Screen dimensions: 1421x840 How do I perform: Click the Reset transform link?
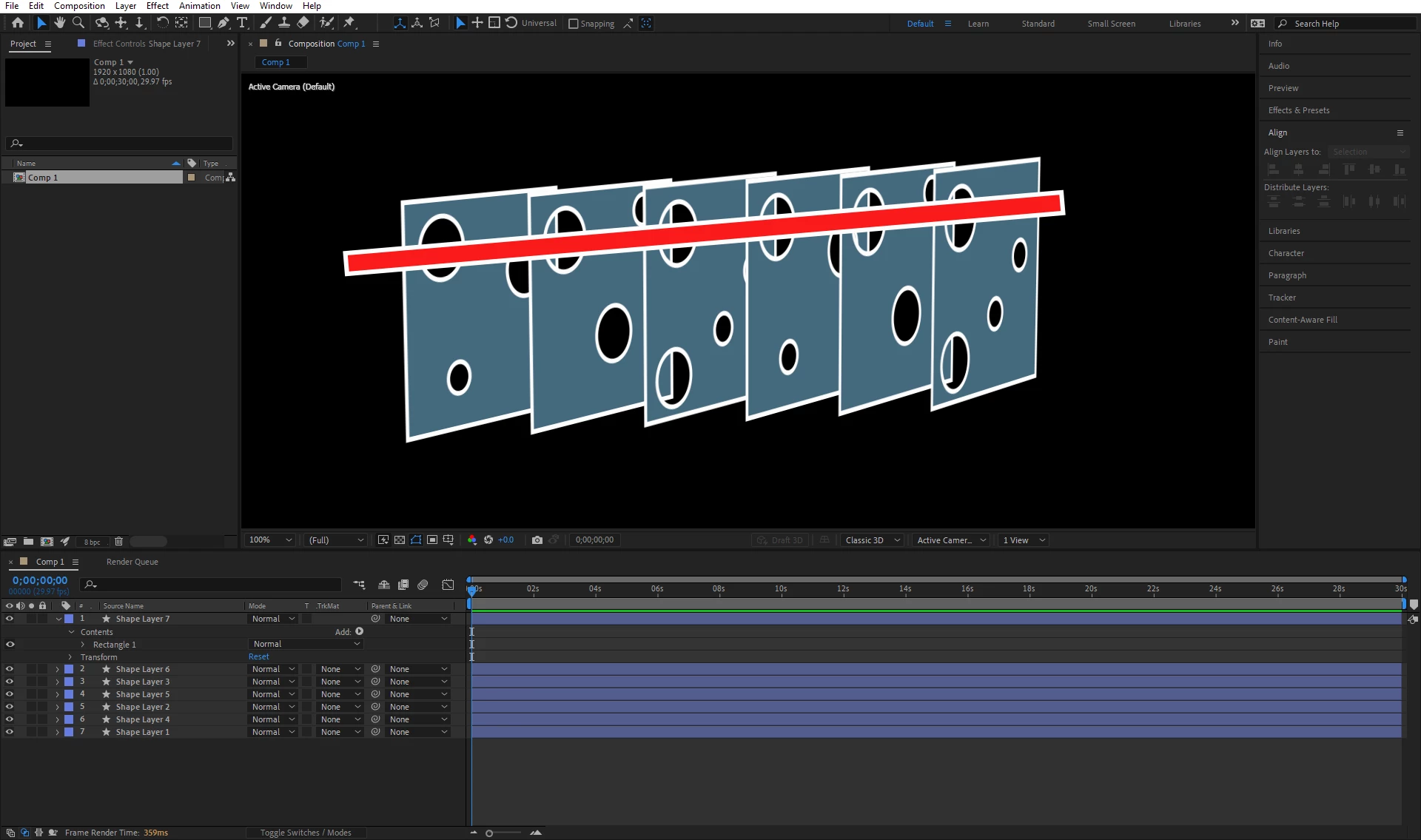click(x=258, y=656)
